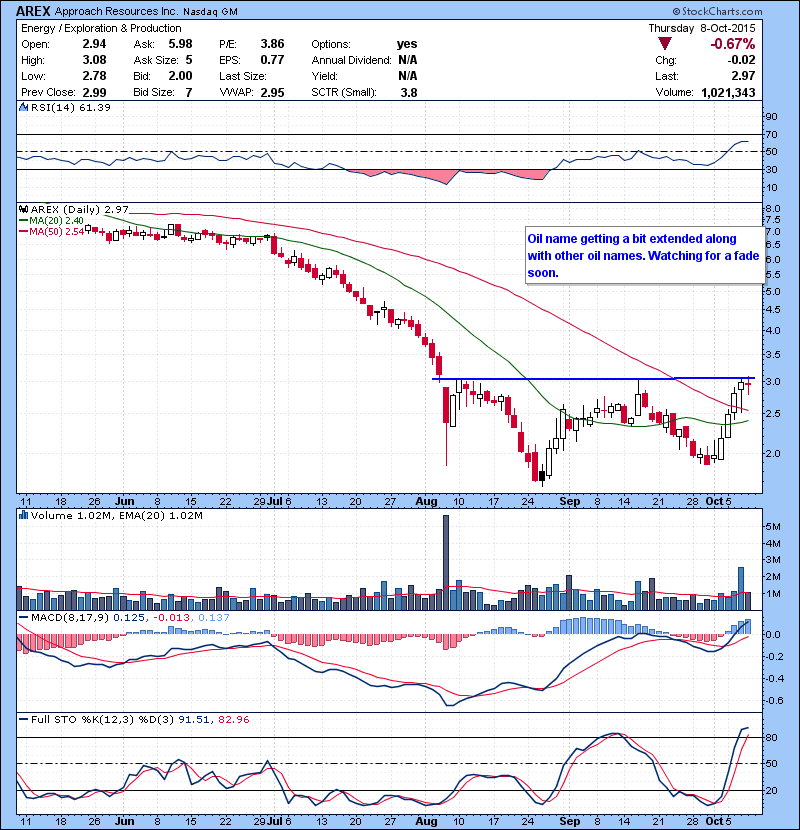Click the Bid value 2.00

(180, 76)
